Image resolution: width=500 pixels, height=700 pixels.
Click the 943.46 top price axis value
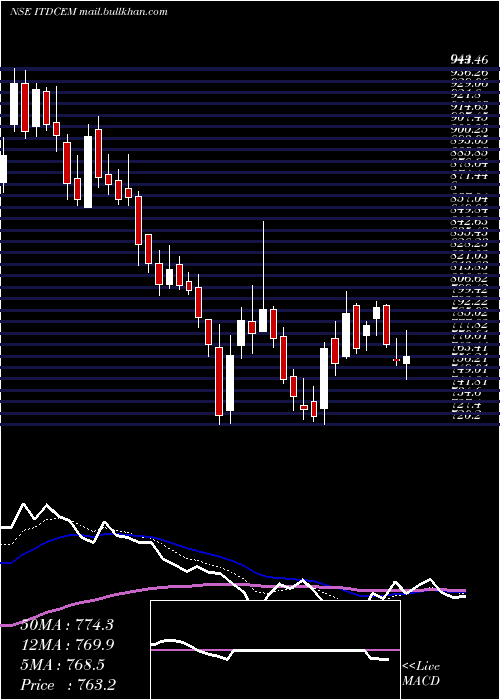pyautogui.click(x=469, y=58)
